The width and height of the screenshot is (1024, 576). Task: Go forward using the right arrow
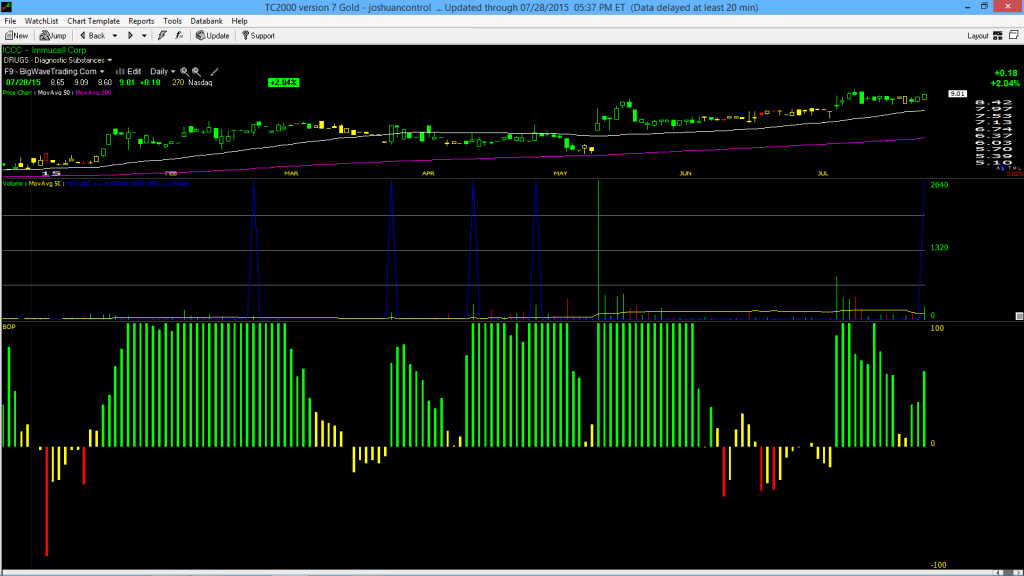coord(131,36)
